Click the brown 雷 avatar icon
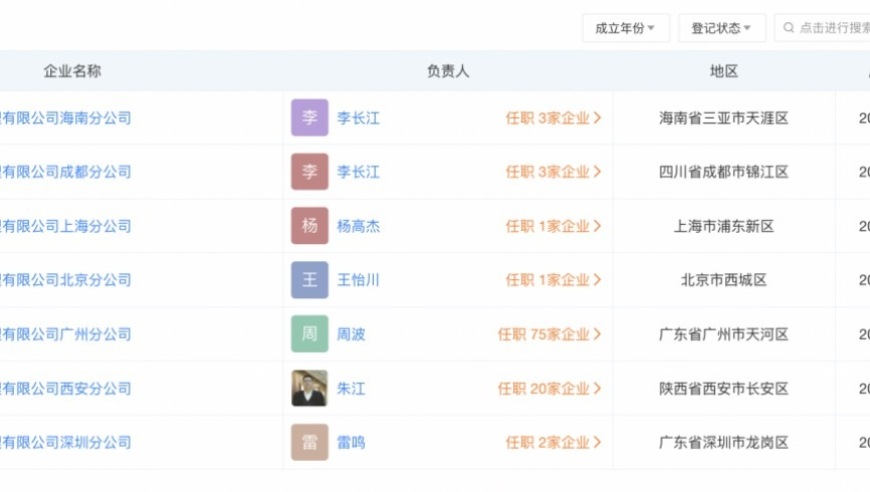This screenshot has width=870, height=492. click(310, 442)
